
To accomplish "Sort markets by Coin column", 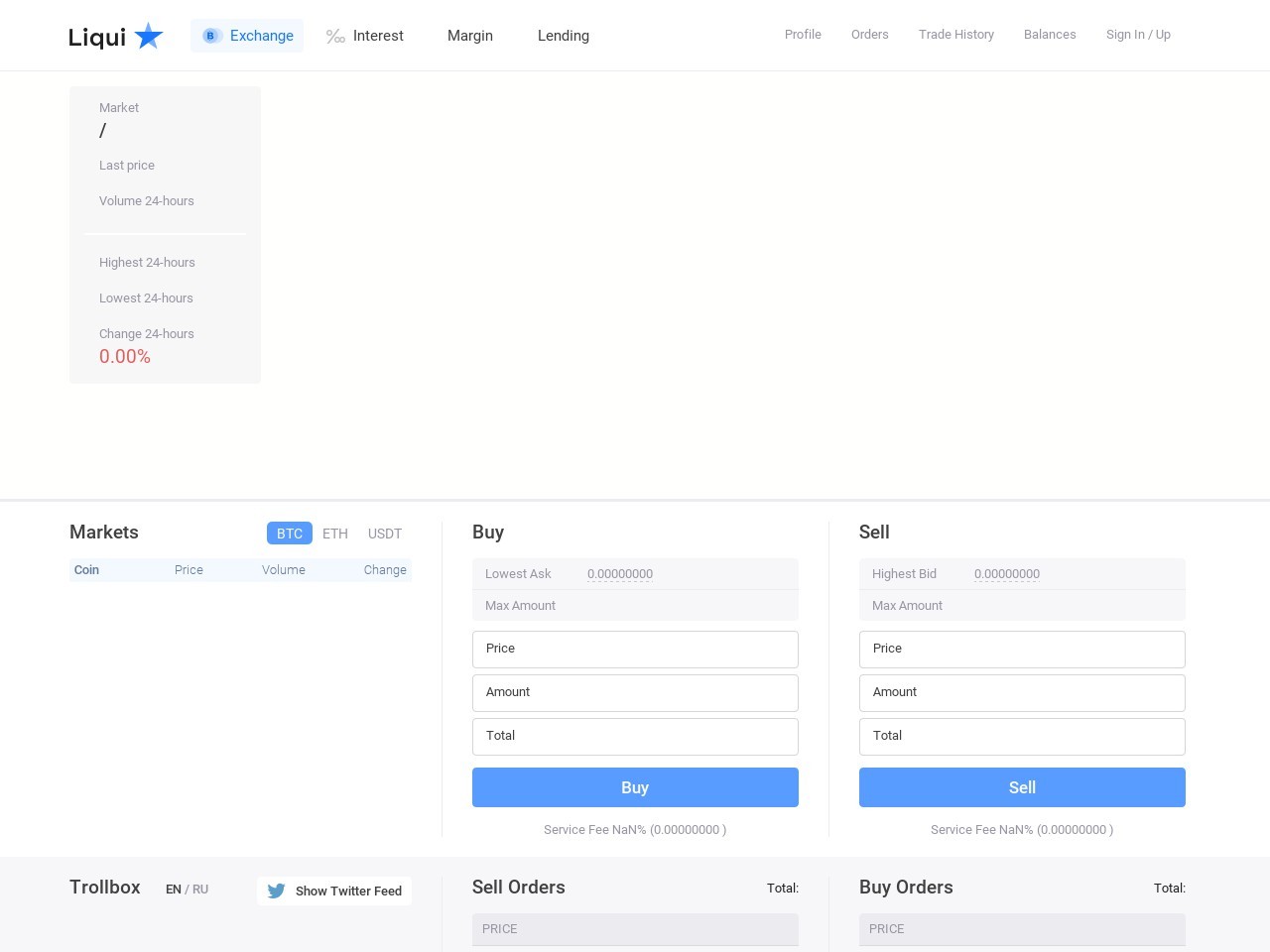I will click(x=87, y=570).
